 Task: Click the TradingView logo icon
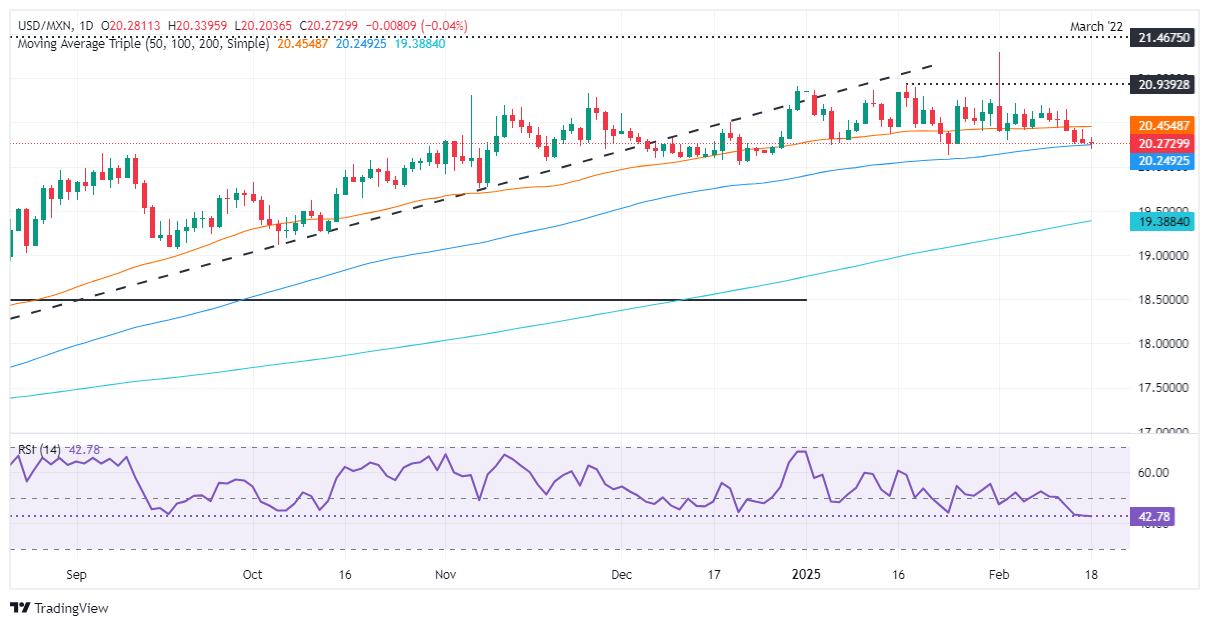pos(19,608)
